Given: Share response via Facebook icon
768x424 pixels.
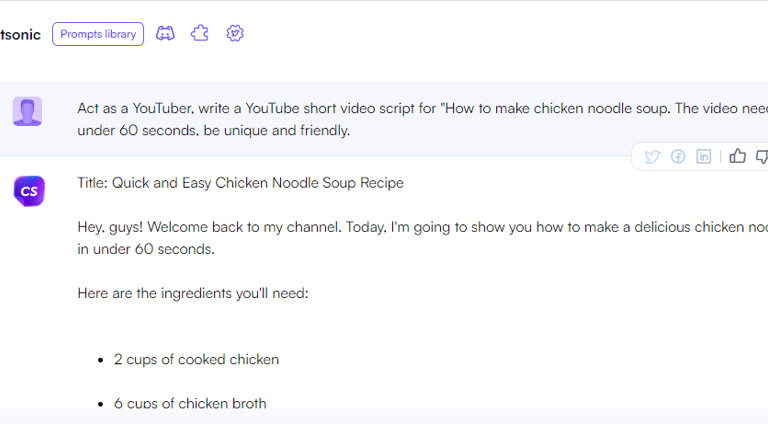Looking at the screenshot, I should (x=678, y=156).
